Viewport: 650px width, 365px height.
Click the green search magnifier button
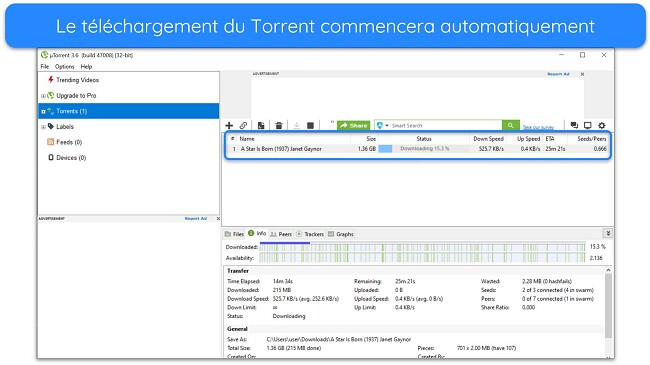click(x=511, y=125)
